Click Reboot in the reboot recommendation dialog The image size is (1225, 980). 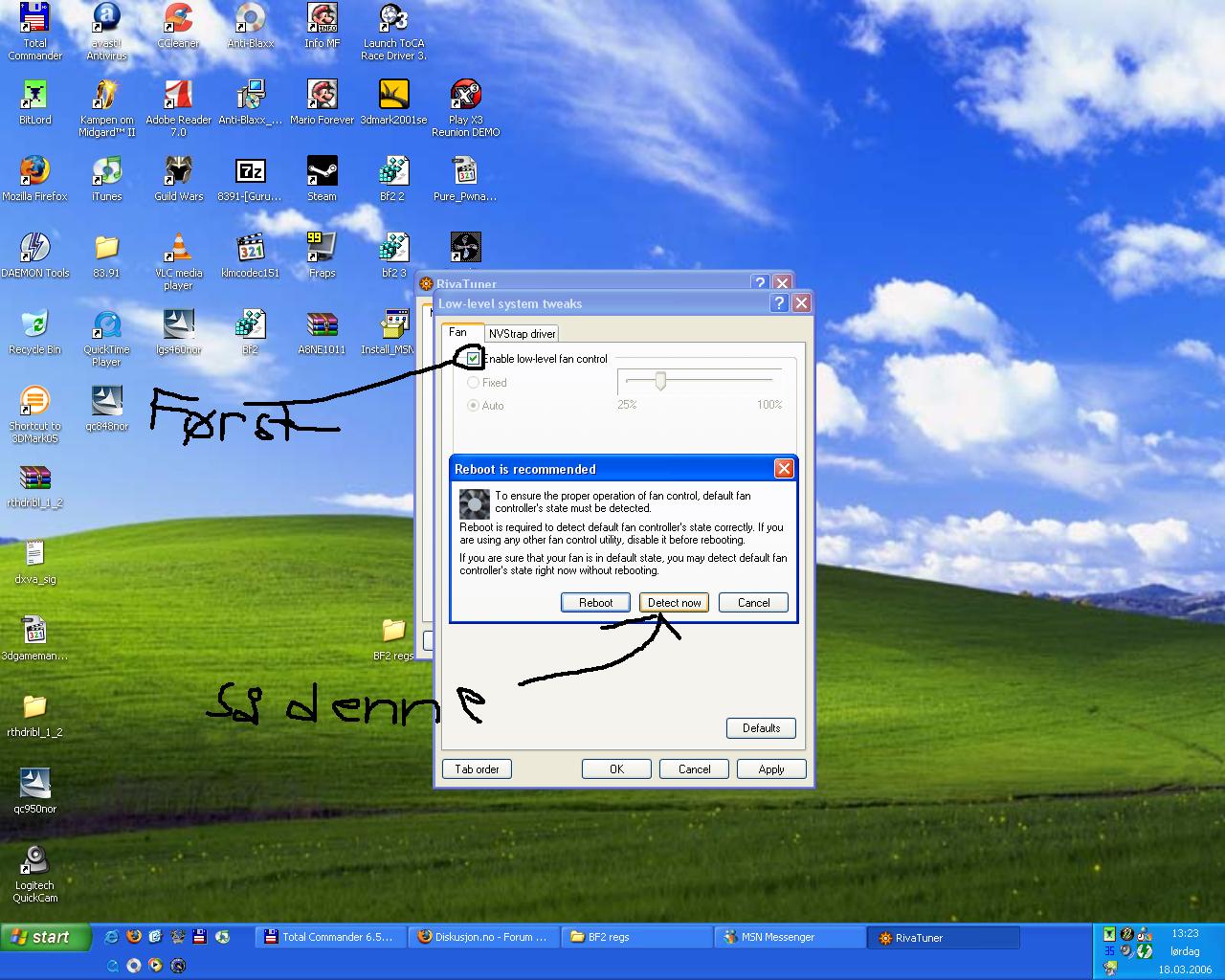pos(595,603)
